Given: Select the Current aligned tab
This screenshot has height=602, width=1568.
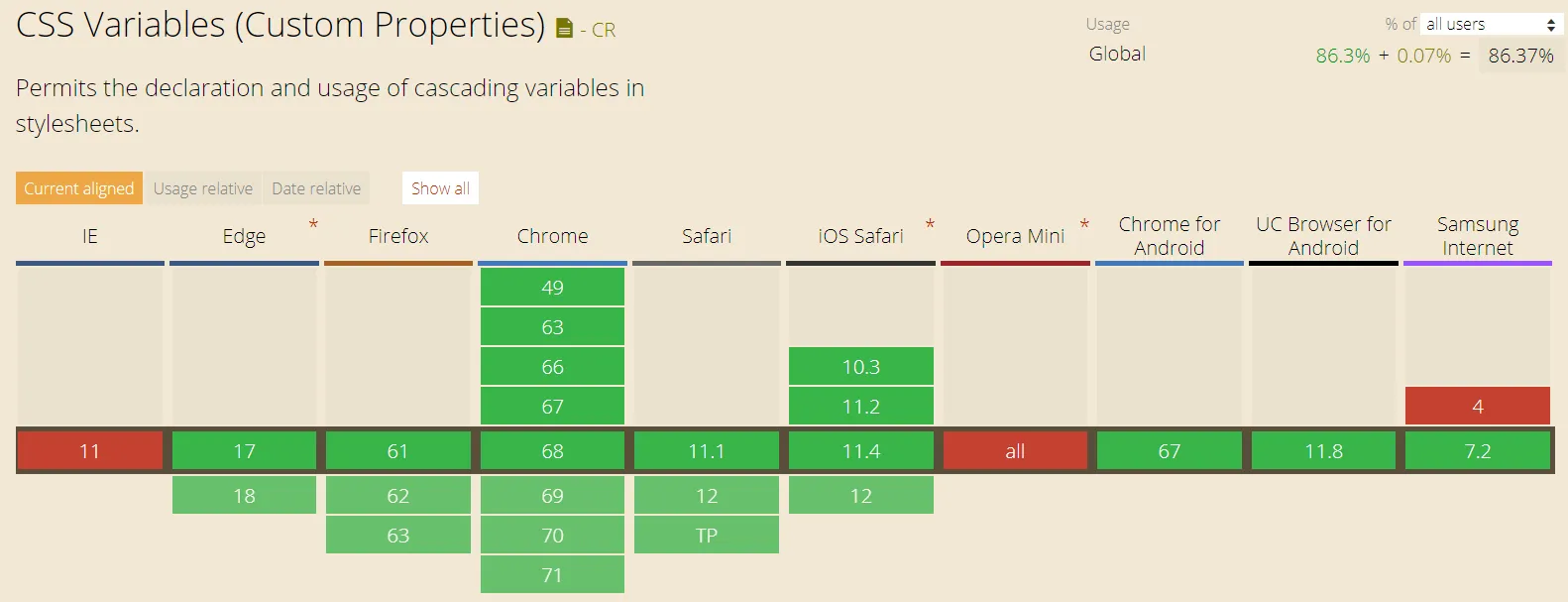Looking at the screenshot, I should (x=78, y=187).
